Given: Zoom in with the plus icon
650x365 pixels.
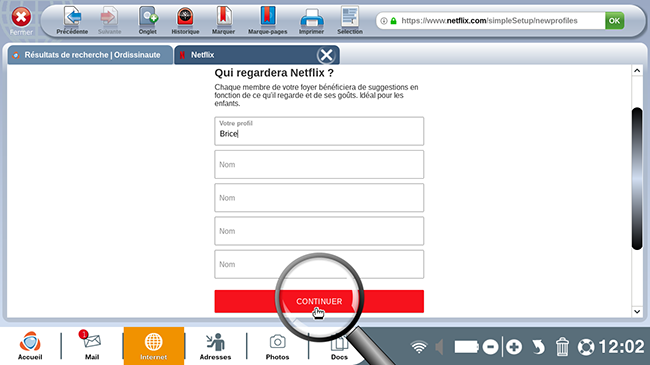Looking at the screenshot, I should (x=514, y=347).
